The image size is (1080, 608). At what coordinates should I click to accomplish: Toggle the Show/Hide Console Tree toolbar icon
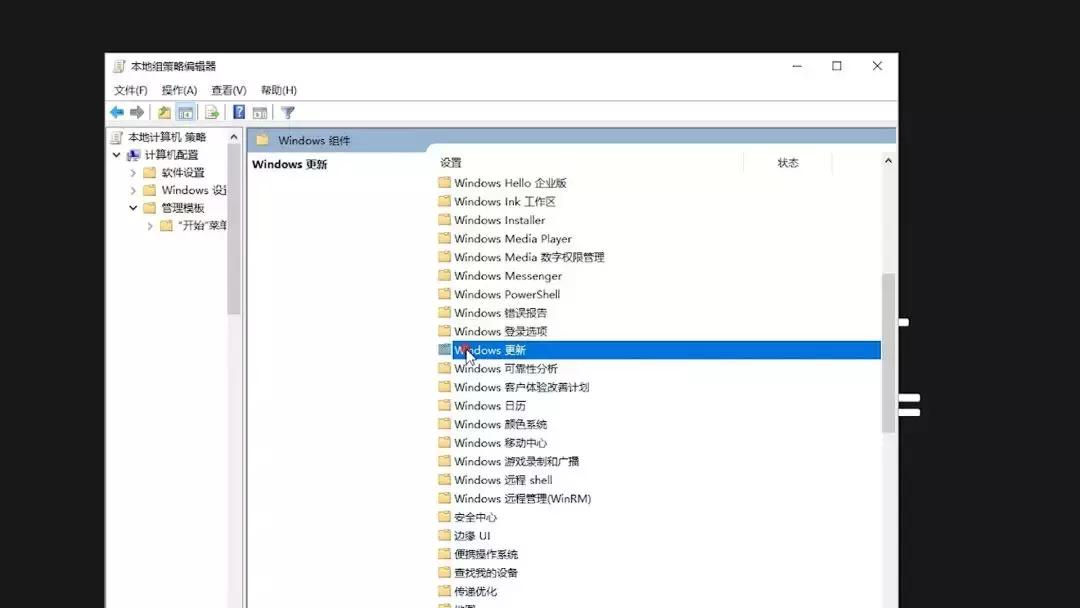pyautogui.click(x=186, y=112)
